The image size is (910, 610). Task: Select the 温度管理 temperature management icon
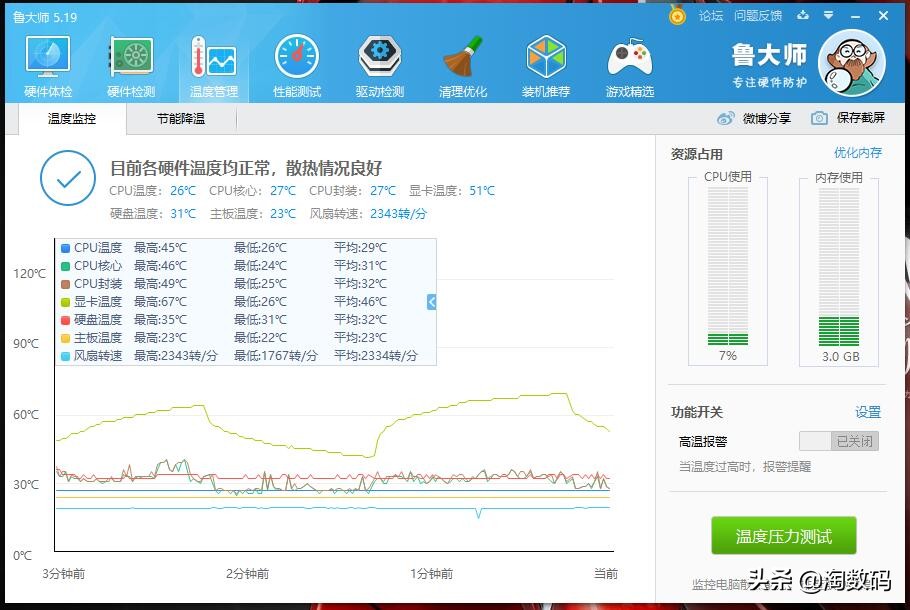click(x=212, y=62)
